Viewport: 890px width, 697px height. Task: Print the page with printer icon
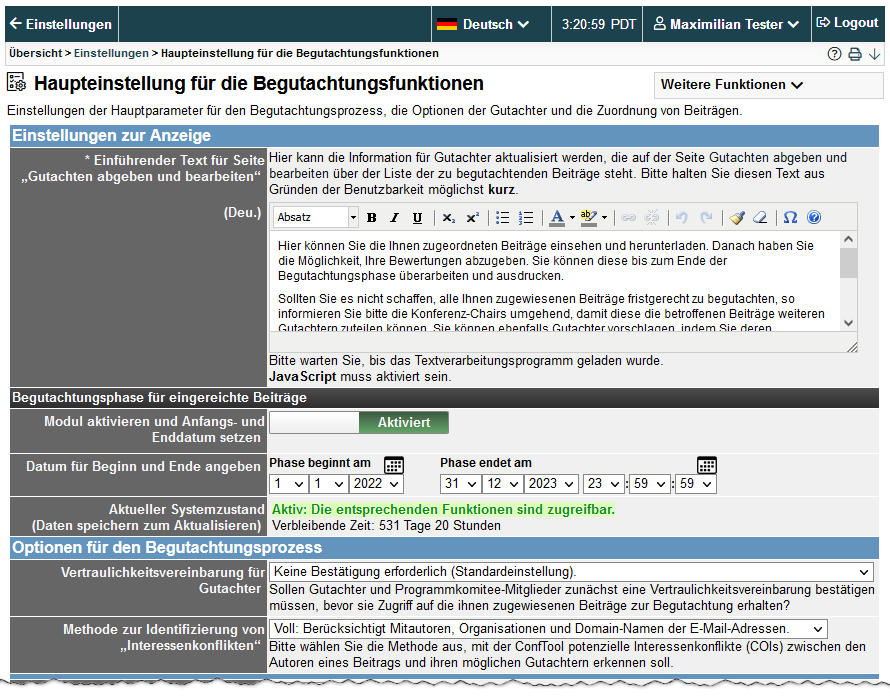pos(855,54)
